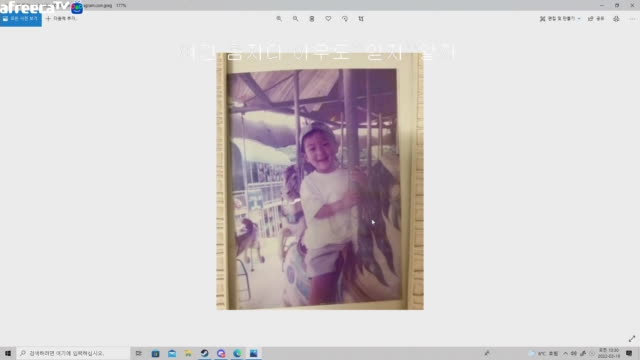Viewport: 640px width, 360px height.
Task: Expand the hidden system tray icons chevron
Action: (565, 353)
